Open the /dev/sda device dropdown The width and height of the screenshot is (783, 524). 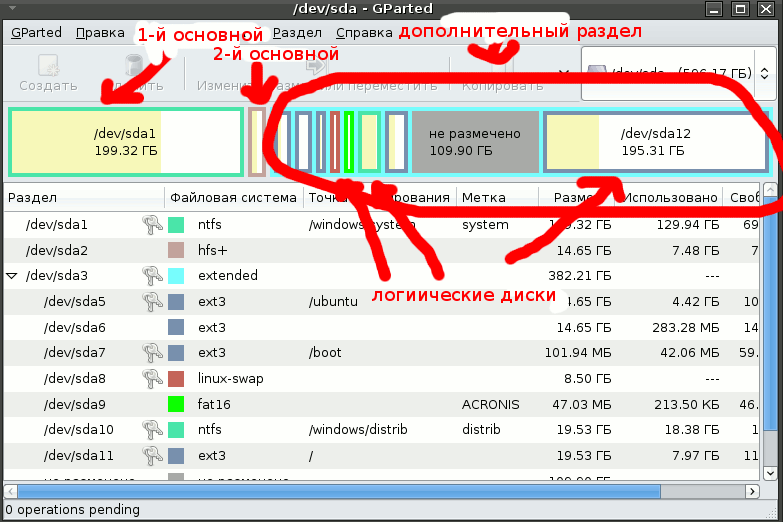click(x=680, y=73)
